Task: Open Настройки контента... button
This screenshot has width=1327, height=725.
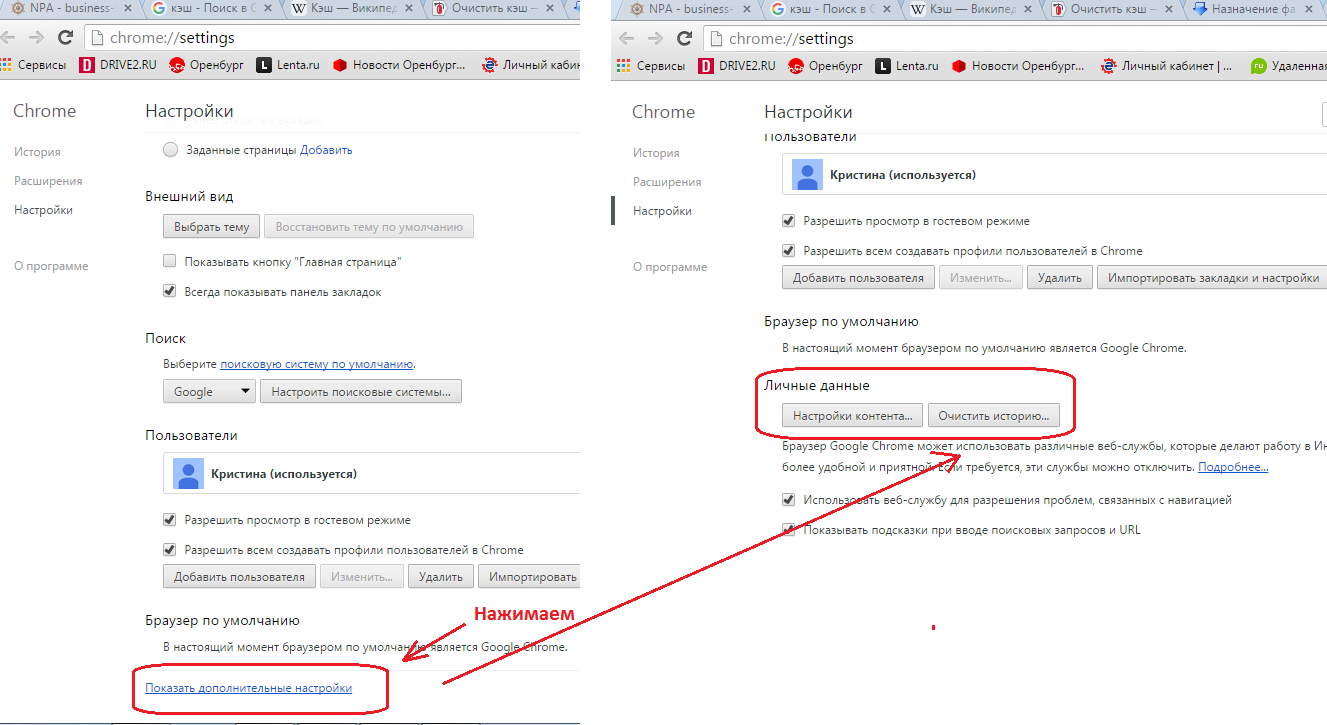Action: point(852,415)
